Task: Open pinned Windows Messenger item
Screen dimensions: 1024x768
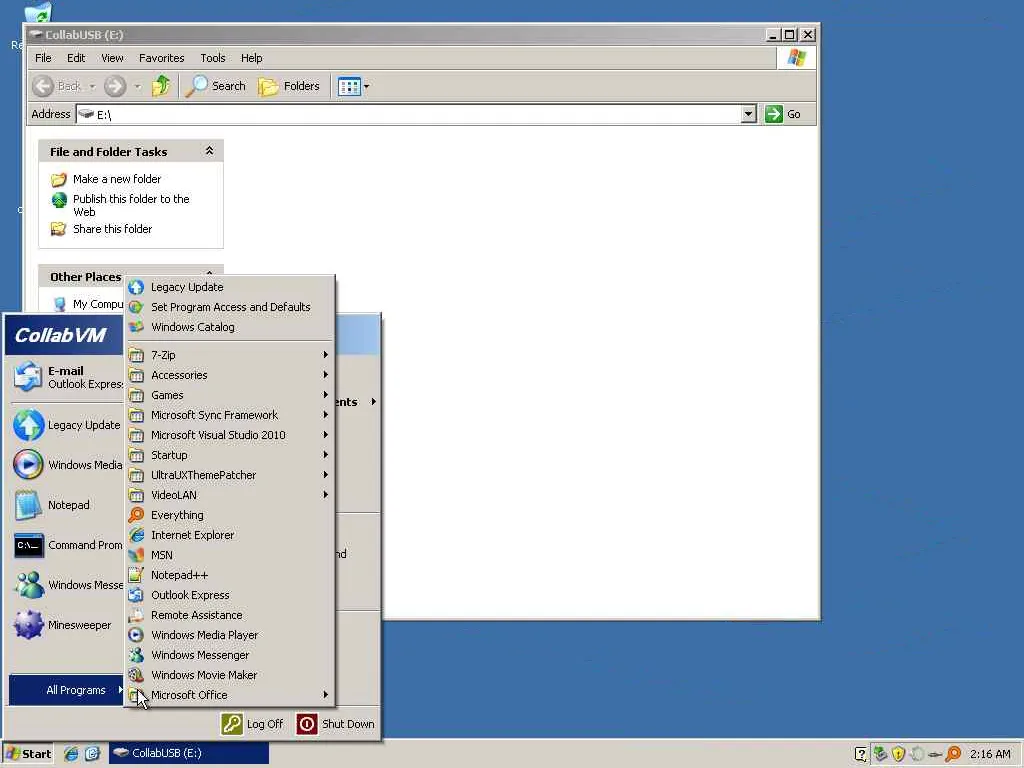Action: tap(67, 585)
